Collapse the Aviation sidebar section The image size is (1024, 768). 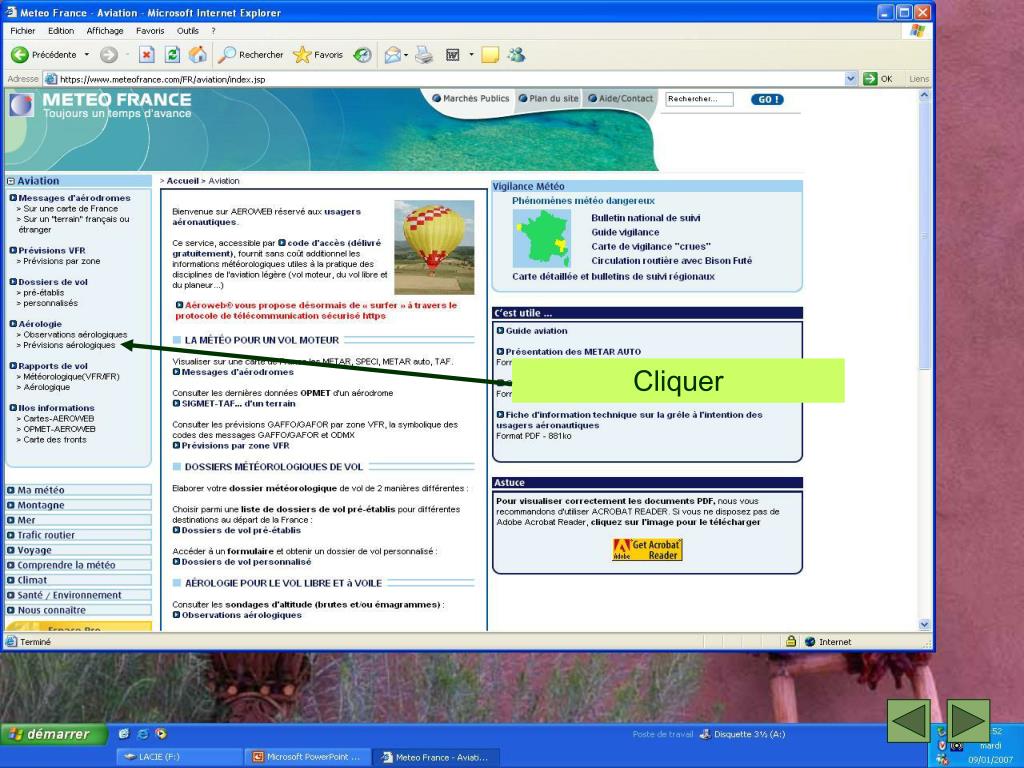point(10,181)
